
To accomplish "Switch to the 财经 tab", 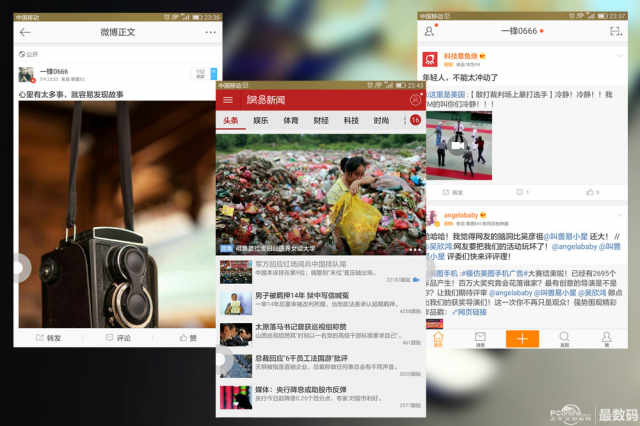I will tap(321, 120).
